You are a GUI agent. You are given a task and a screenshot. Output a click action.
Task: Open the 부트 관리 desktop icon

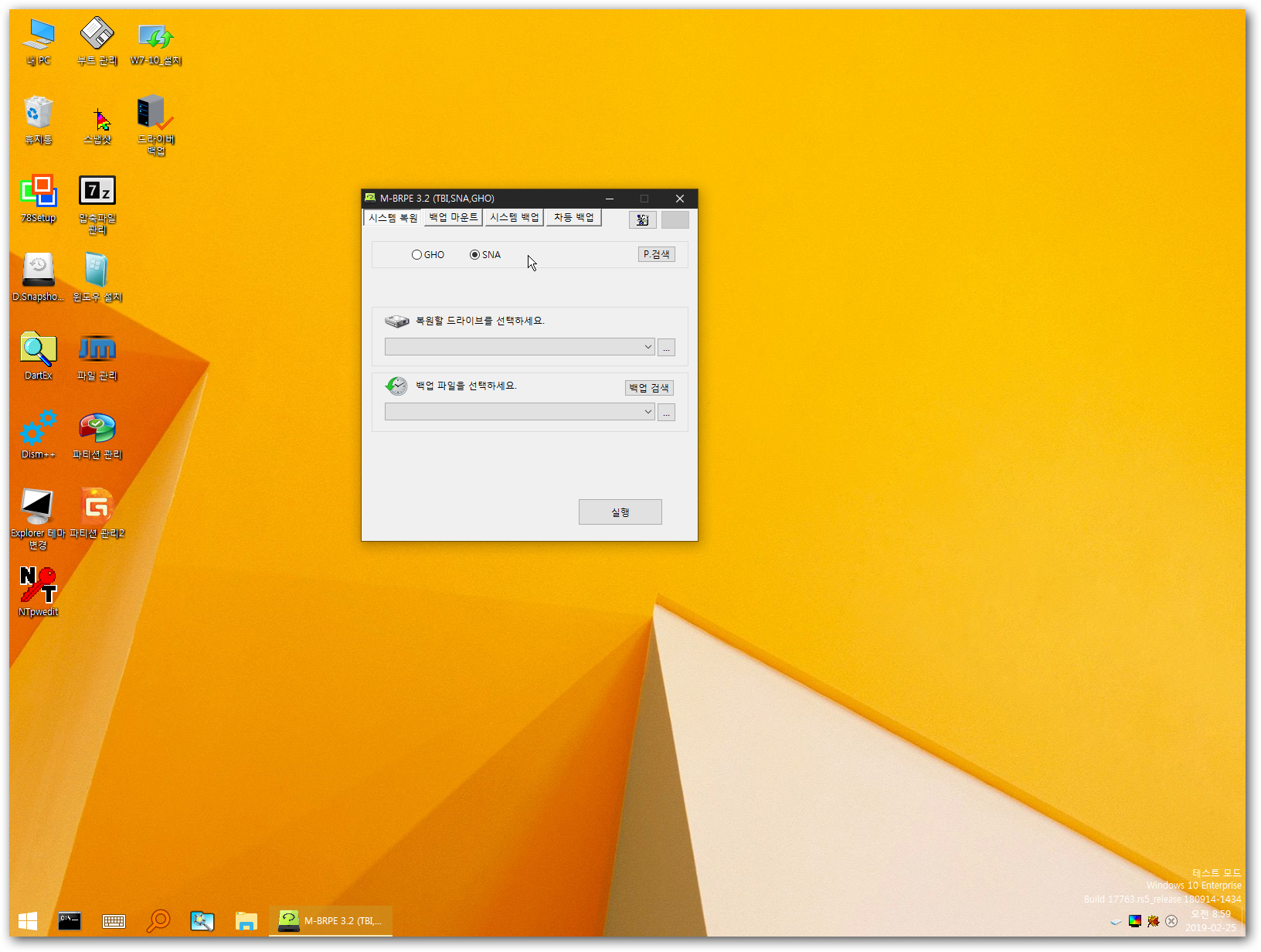click(x=97, y=42)
